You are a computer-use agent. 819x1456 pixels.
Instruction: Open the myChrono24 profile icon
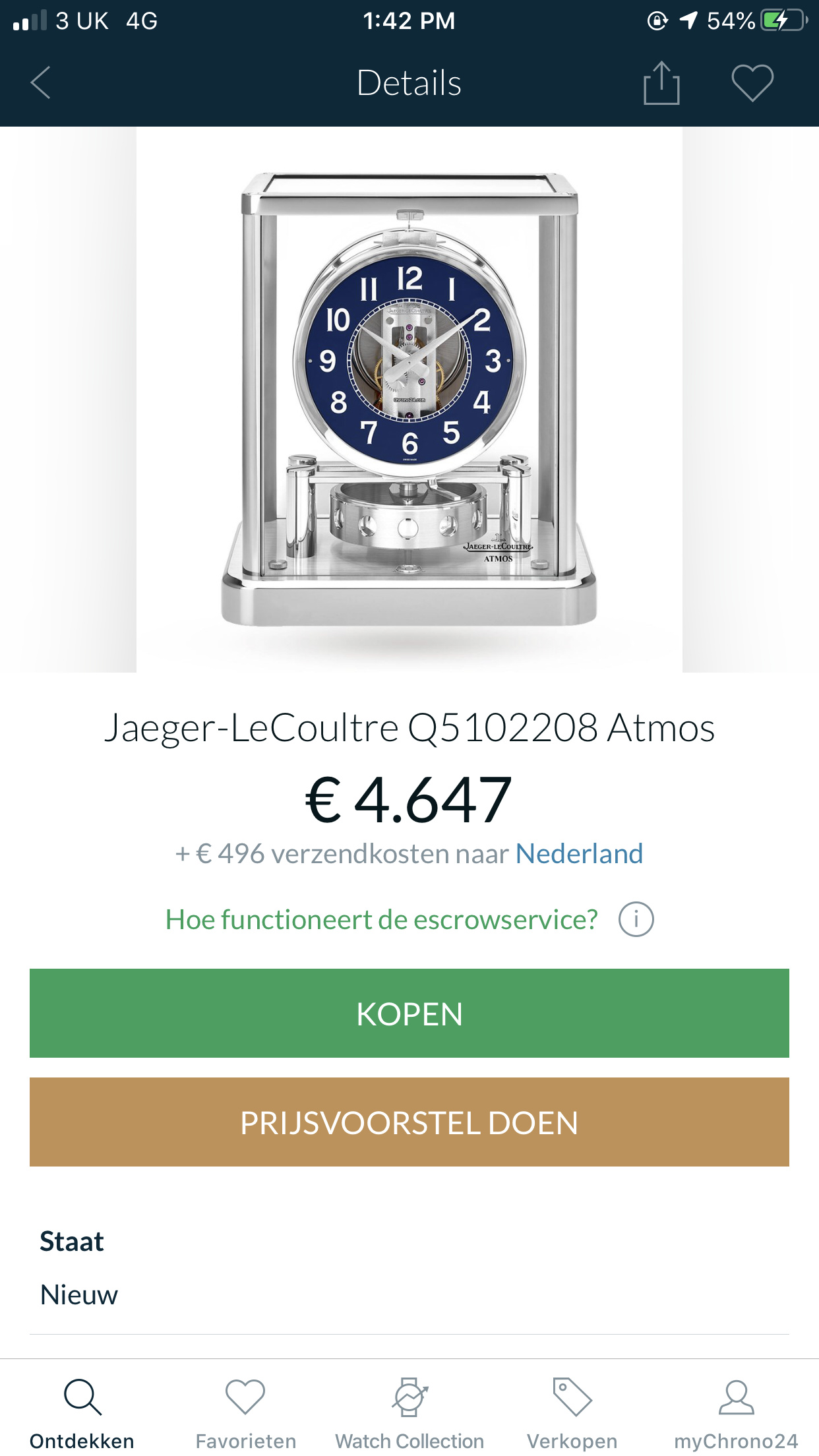click(736, 1397)
